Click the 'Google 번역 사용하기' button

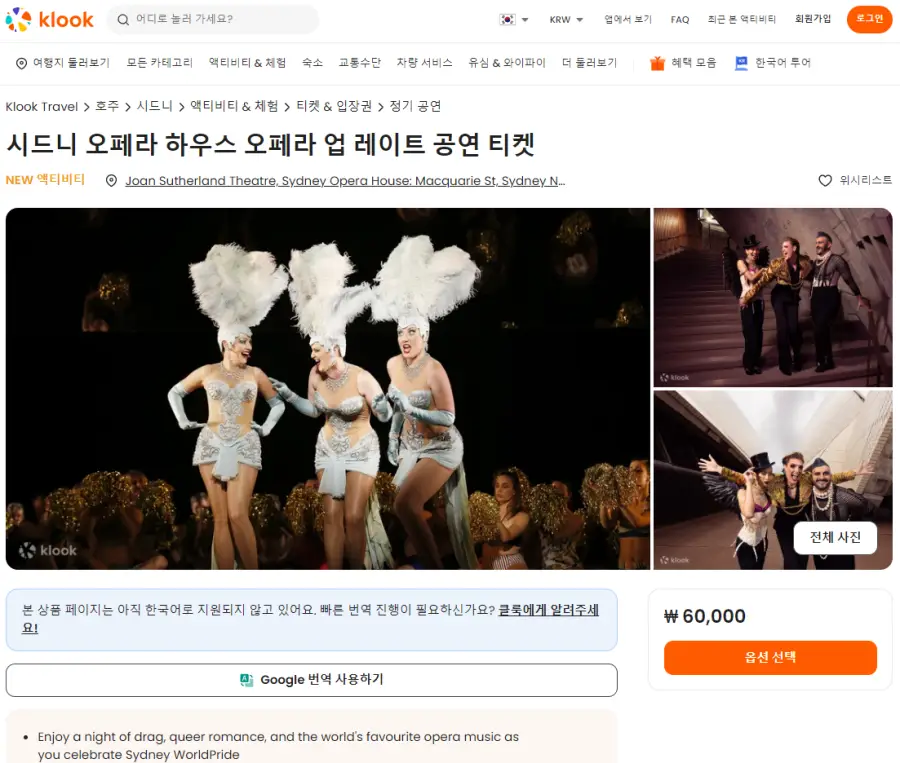(x=312, y=680)
